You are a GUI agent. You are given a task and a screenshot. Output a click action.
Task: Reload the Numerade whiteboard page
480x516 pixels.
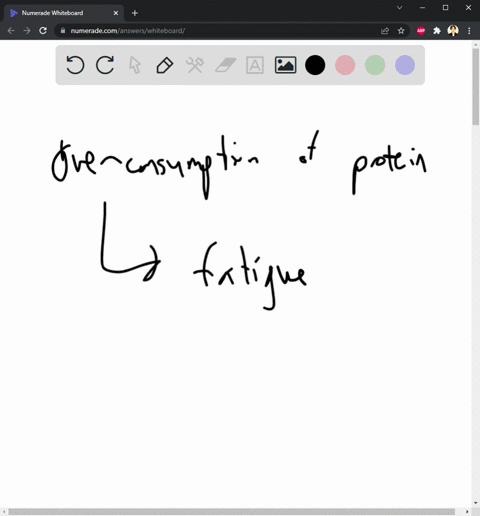(43, 31)
